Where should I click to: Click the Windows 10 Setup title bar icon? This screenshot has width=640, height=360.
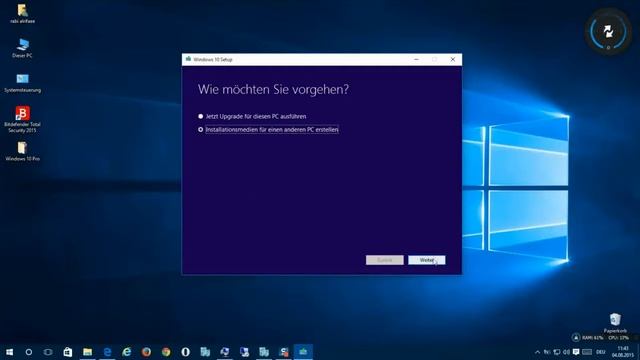click(188, 59)
